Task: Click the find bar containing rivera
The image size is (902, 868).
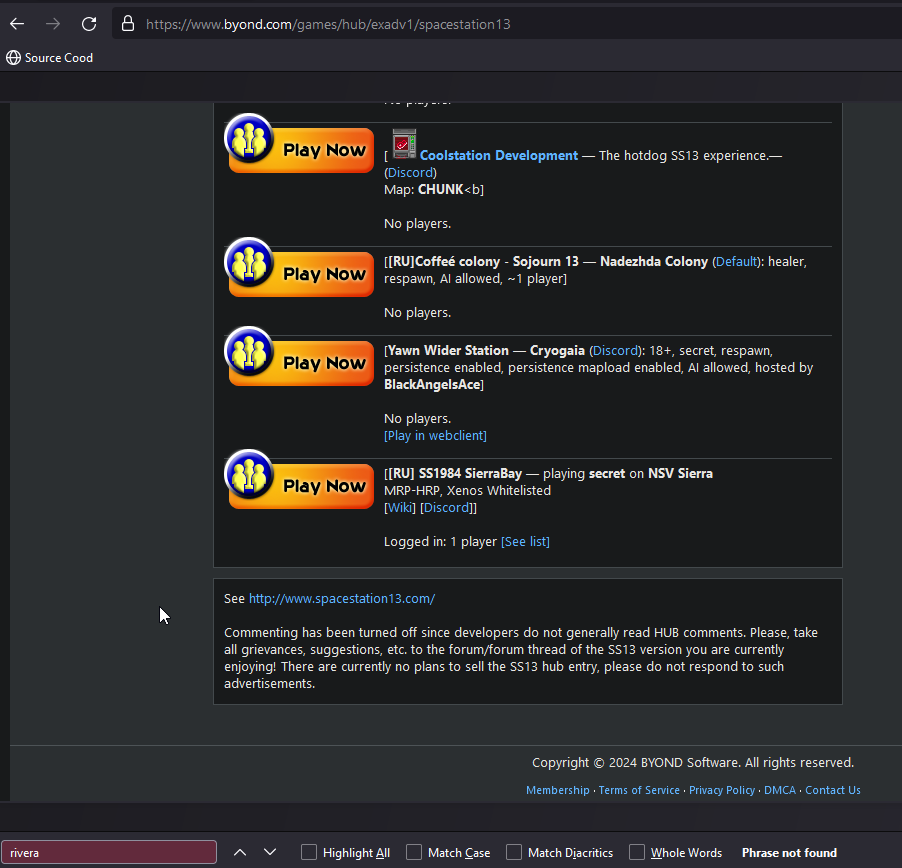Action: [x=109, y=852]
